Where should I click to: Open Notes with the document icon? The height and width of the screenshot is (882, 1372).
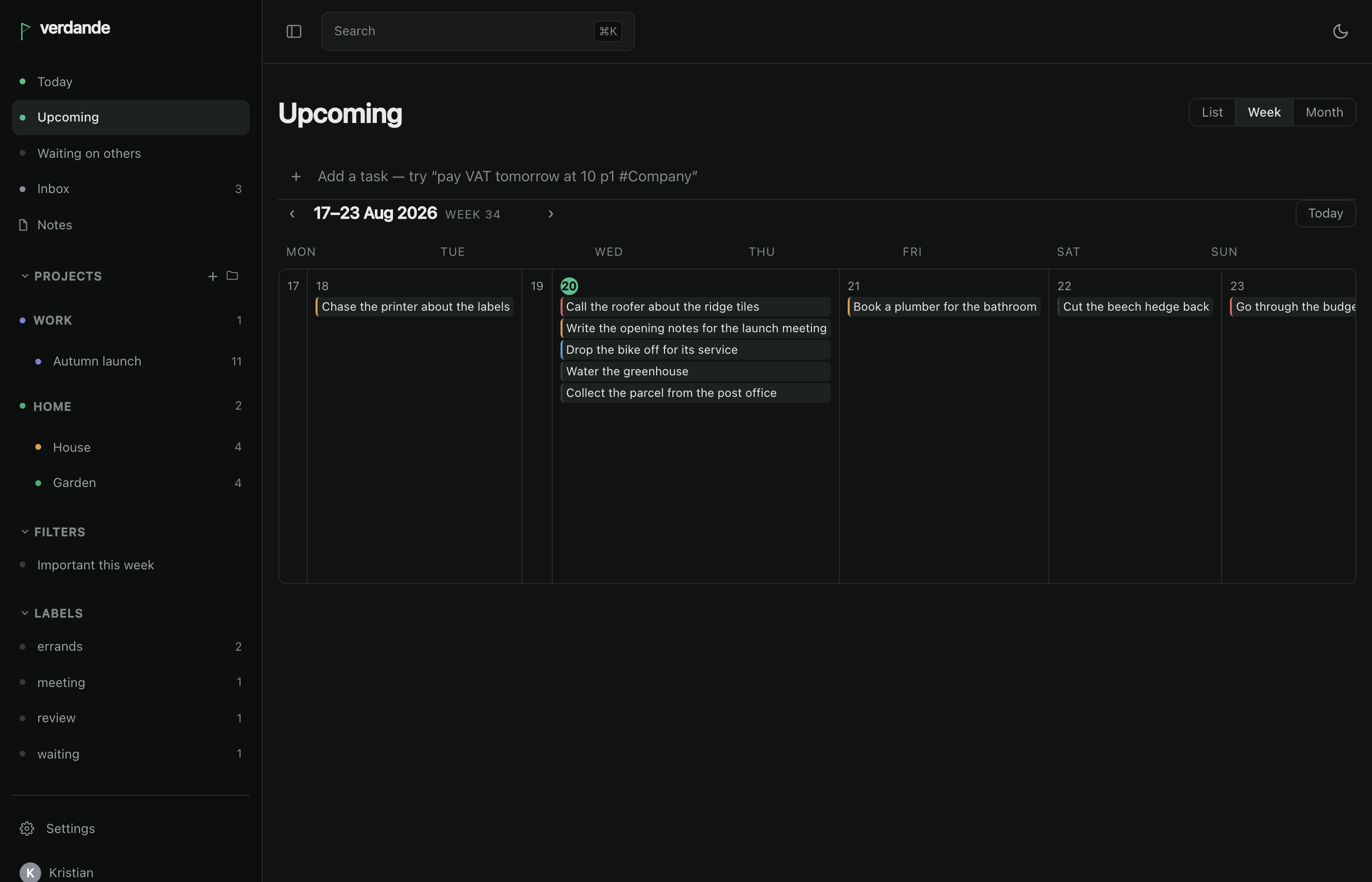(23, 224)
